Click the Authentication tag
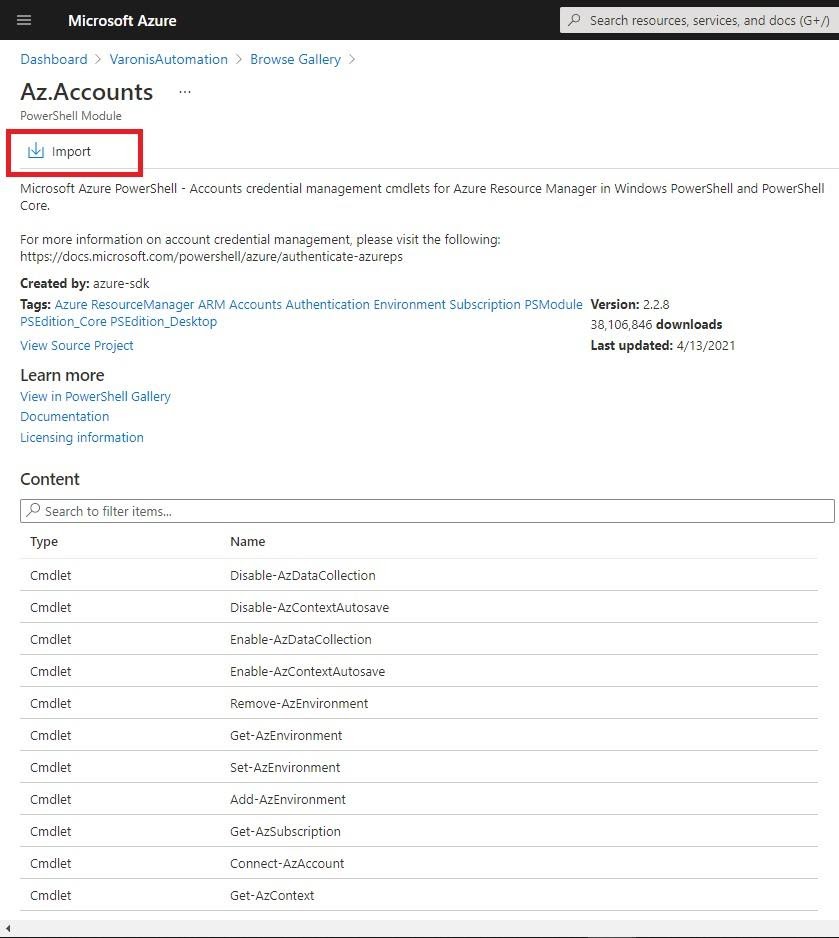 pos(328,304)
